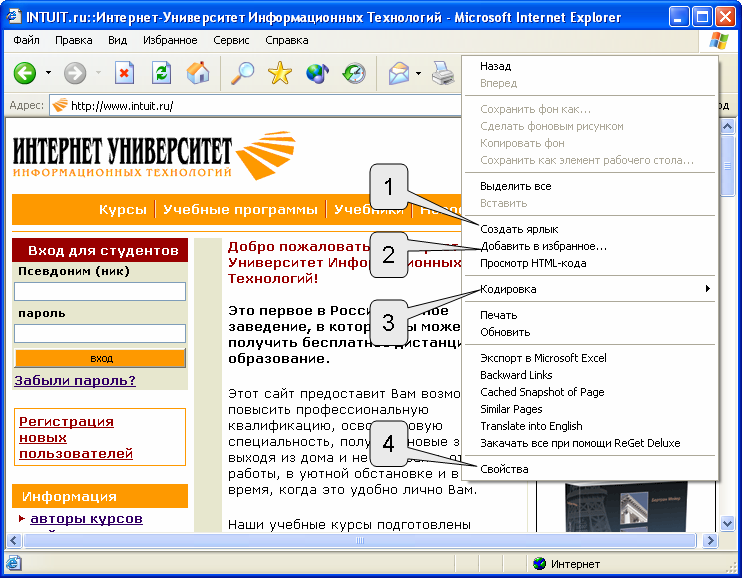
Task: Choose Закачать все при помощи ReGet Deluxe
Action: click(x=590, y=443)
